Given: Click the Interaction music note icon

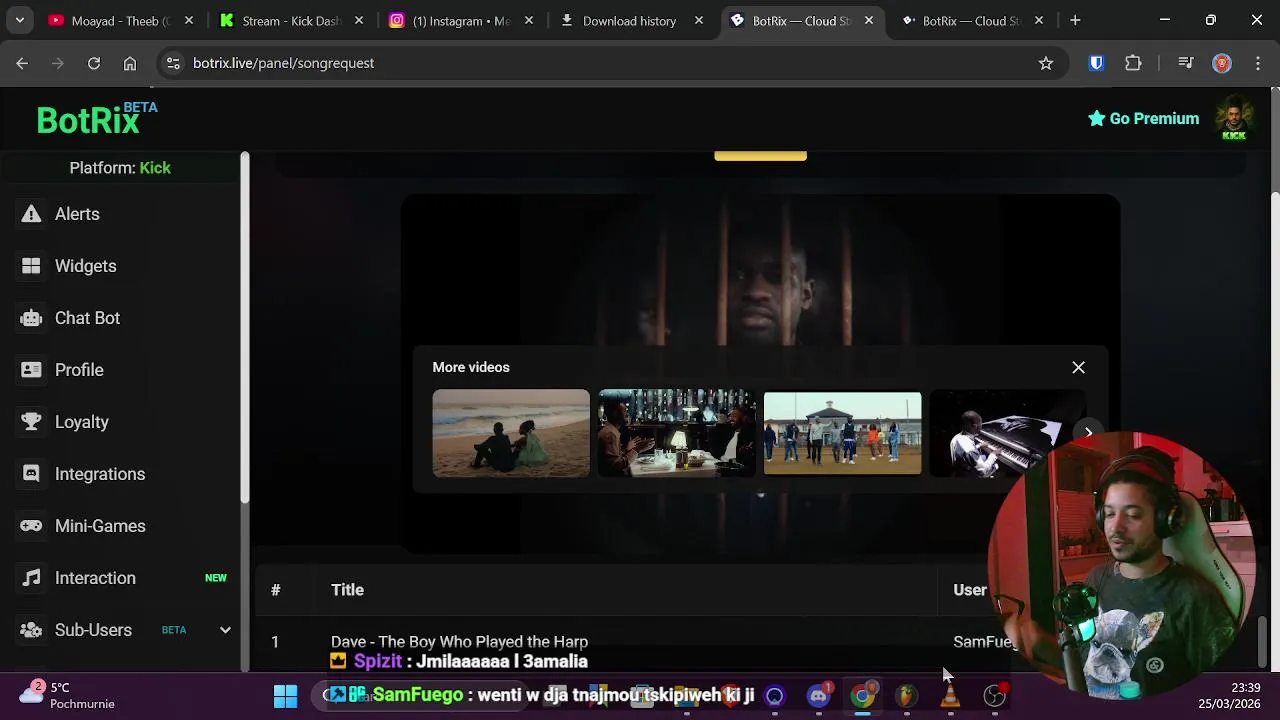Looking at the screenshot, I should pyautogui.click(x=32, y=578).
